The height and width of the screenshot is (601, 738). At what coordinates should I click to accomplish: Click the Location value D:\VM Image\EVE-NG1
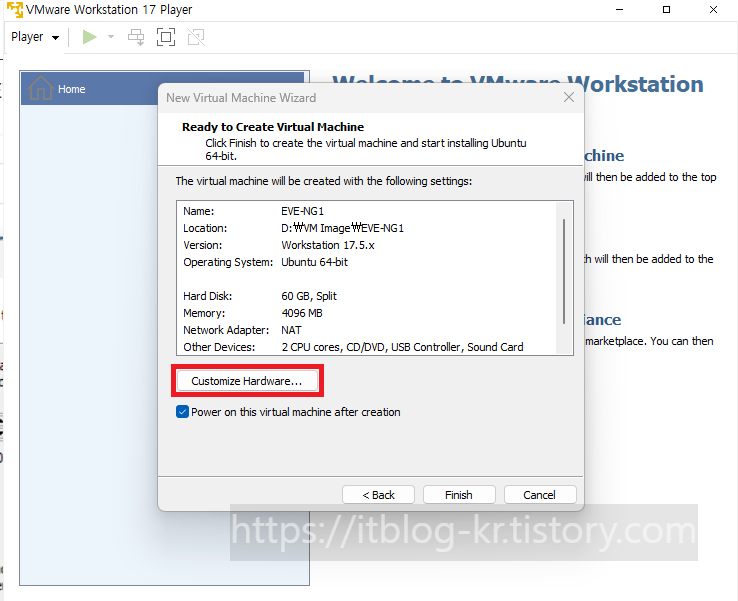point(343,228)
